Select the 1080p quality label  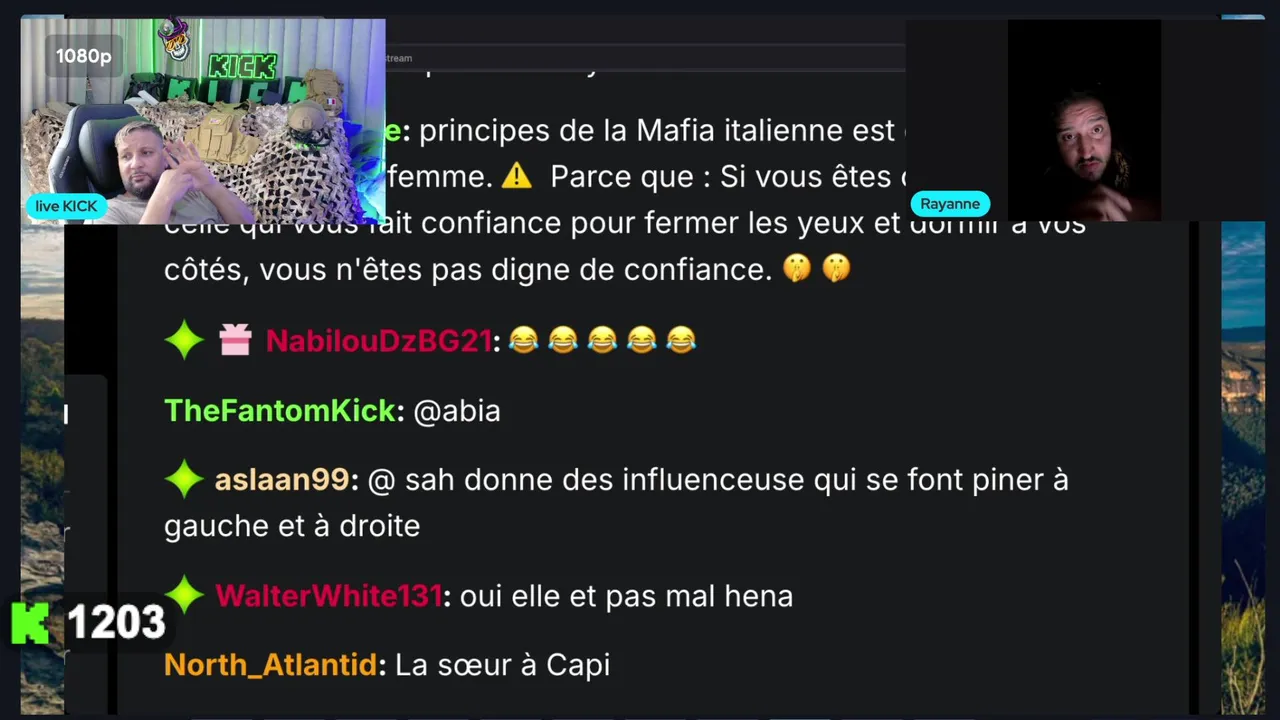[83, 57]
